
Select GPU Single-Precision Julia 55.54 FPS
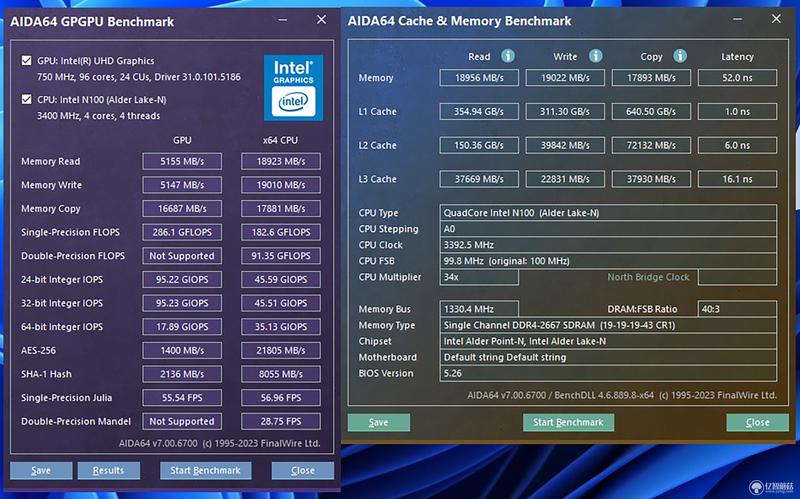pyautogui.click(x=182, y=397)
